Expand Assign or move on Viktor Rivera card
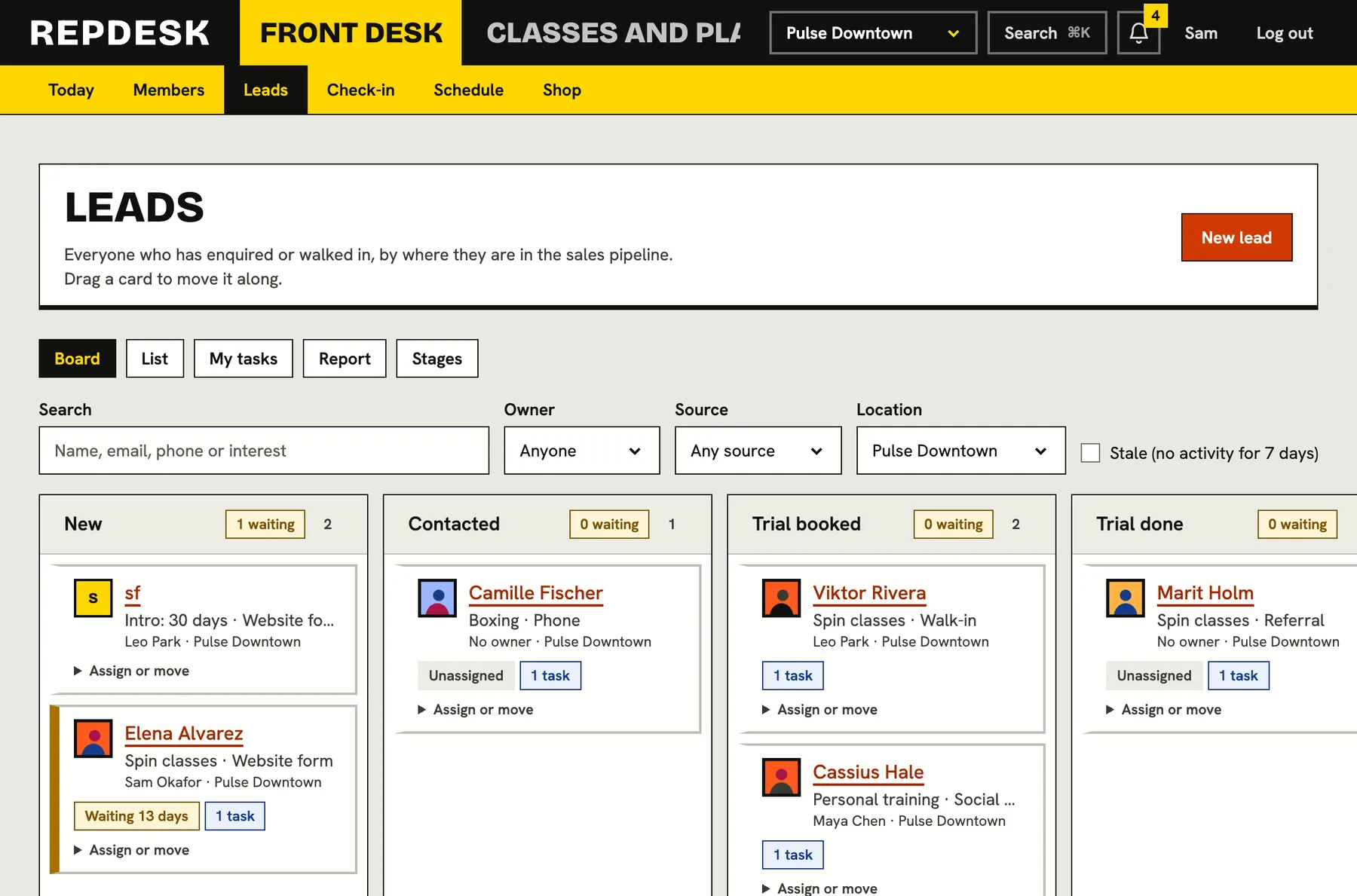1357x896 pixels. point(819,709)
